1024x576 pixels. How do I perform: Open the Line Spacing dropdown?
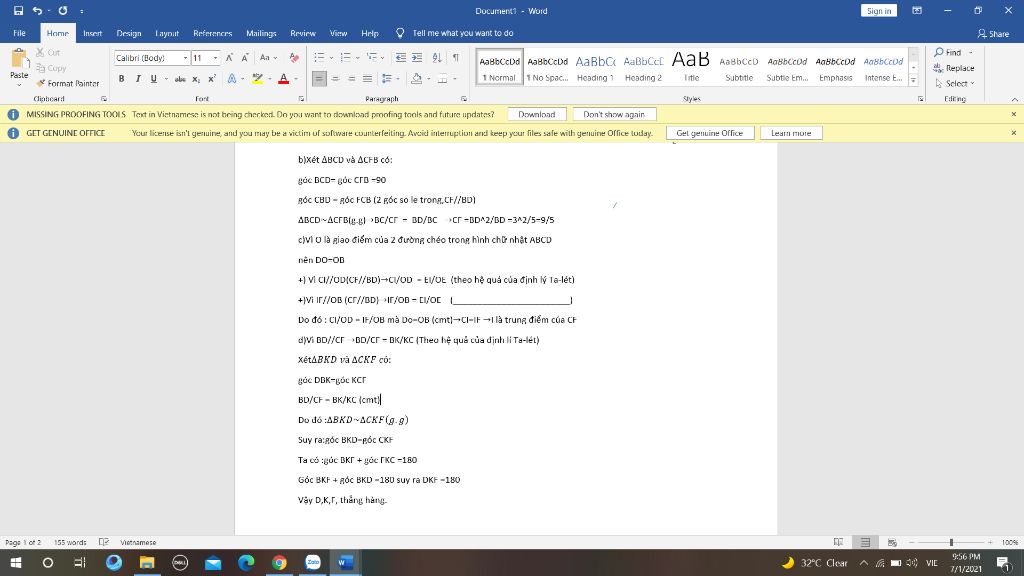(390, 79)
